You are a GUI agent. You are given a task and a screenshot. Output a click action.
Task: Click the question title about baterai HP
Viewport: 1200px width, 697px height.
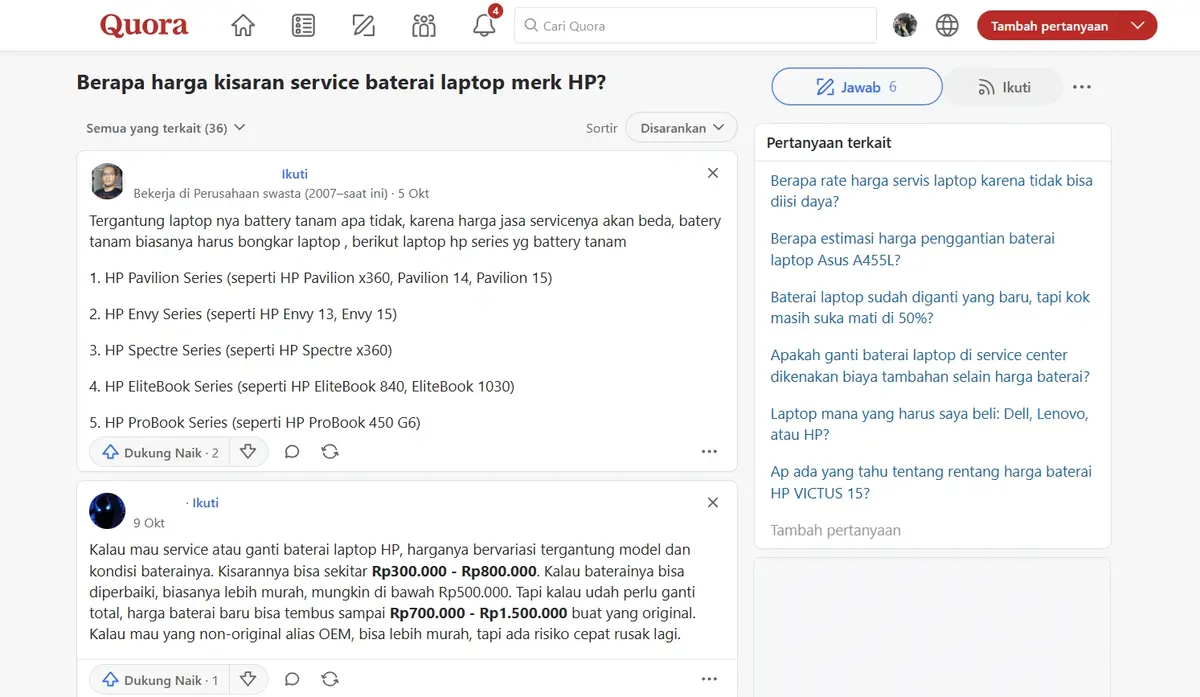tap(341, 82)
